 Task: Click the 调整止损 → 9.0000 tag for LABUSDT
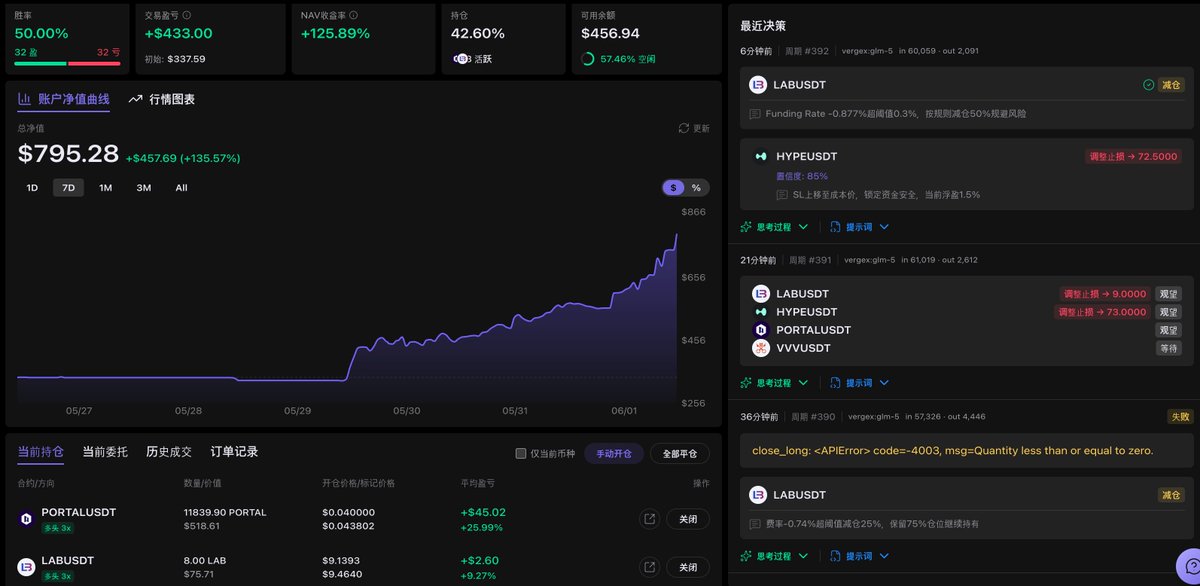[1105, 294]
